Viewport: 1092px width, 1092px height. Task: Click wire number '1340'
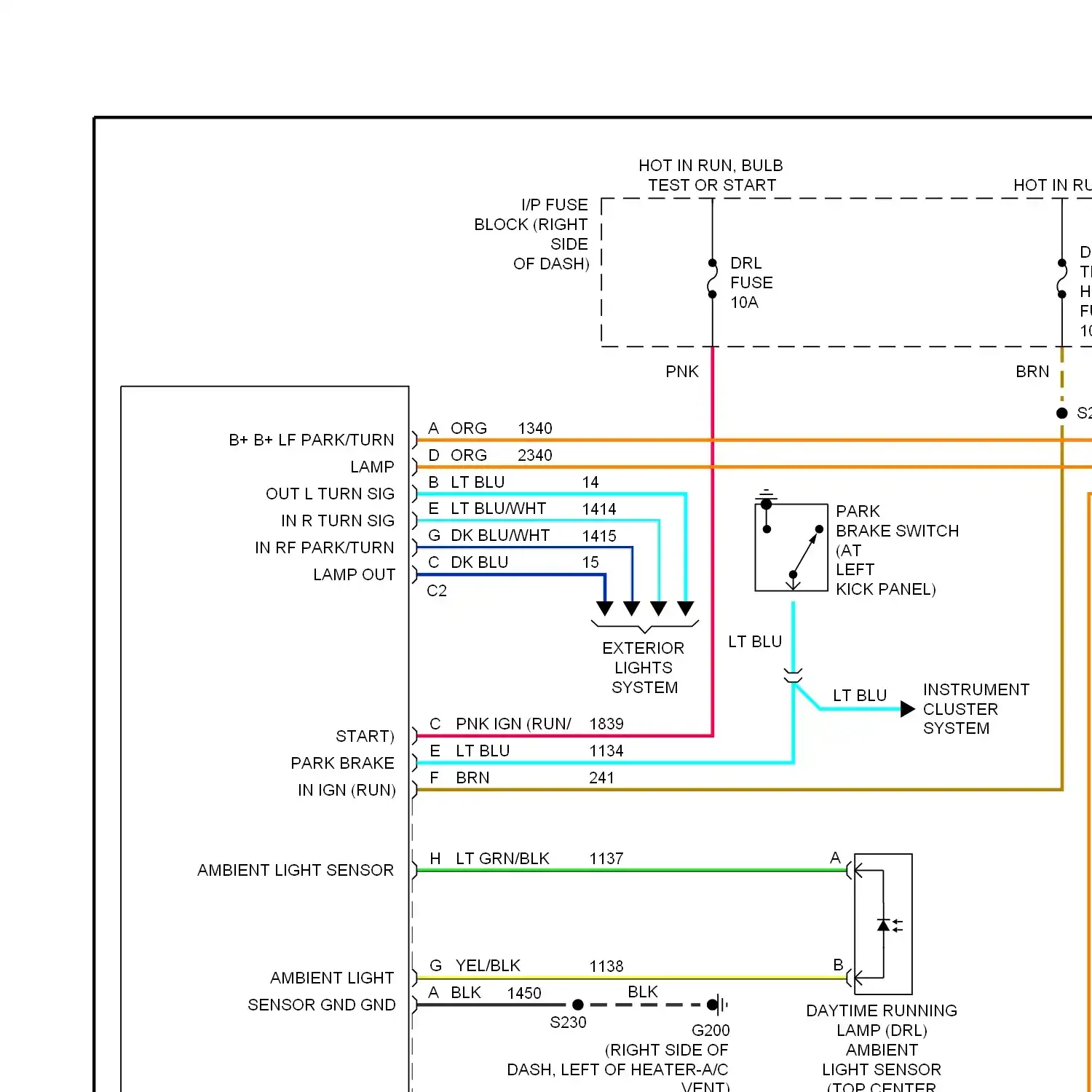point(535,428)
